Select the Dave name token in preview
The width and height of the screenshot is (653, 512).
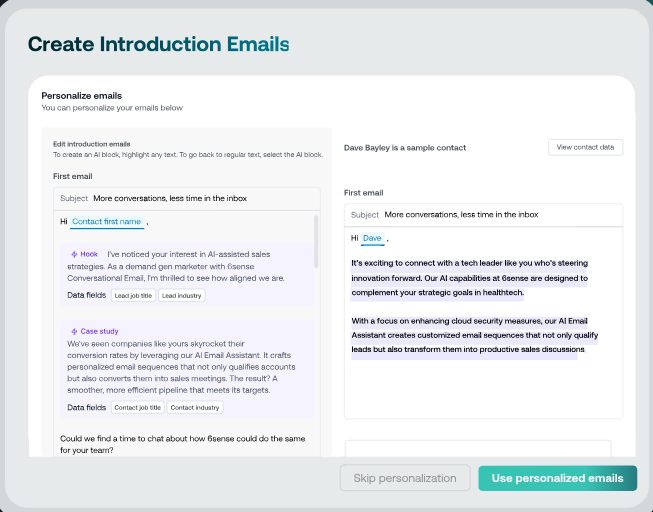(372, 238)
